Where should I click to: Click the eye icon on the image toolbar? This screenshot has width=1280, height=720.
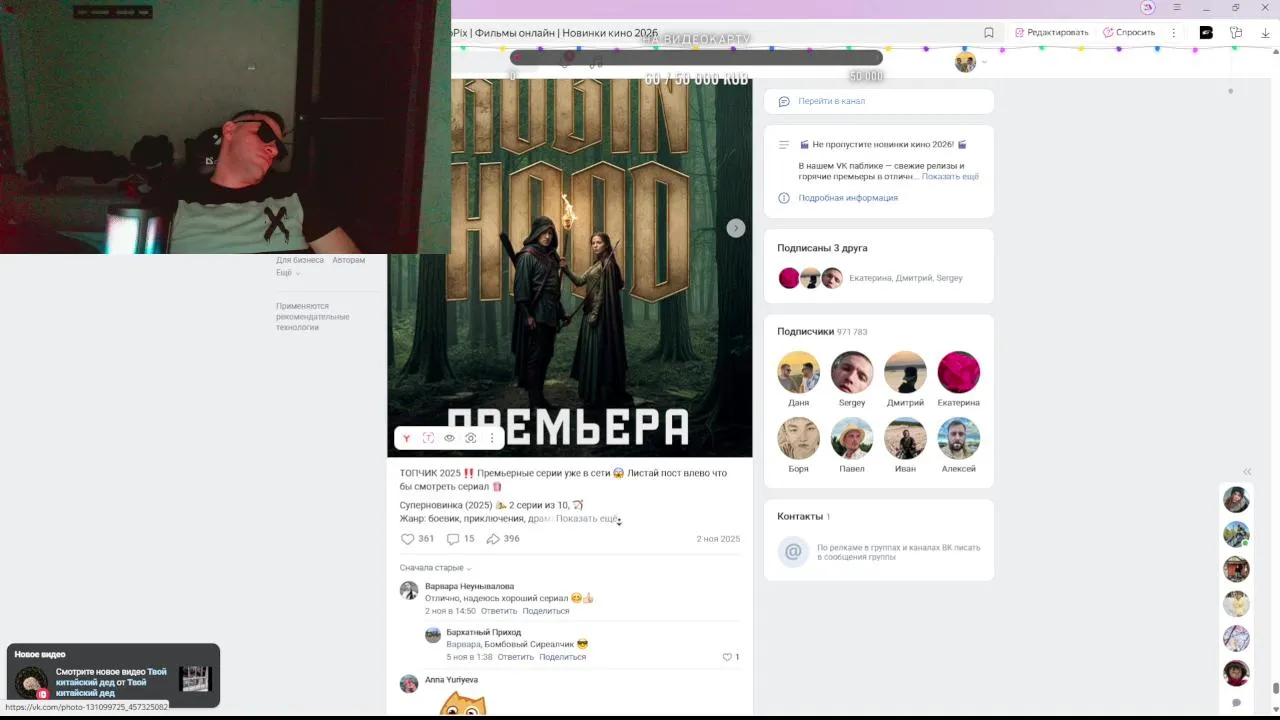point(449,438)
